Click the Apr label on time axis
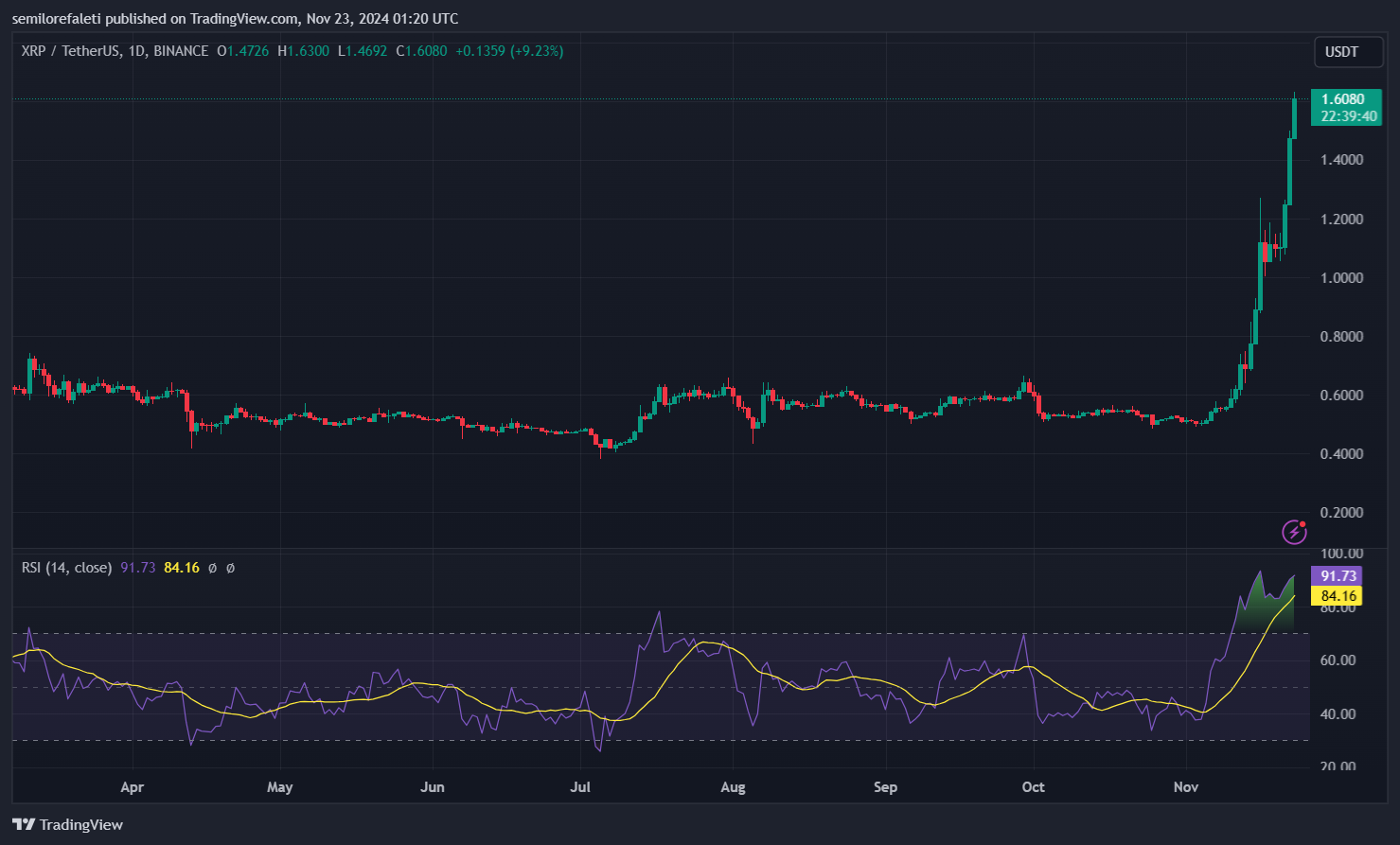The image size is (1400, 845). [133, 787]
